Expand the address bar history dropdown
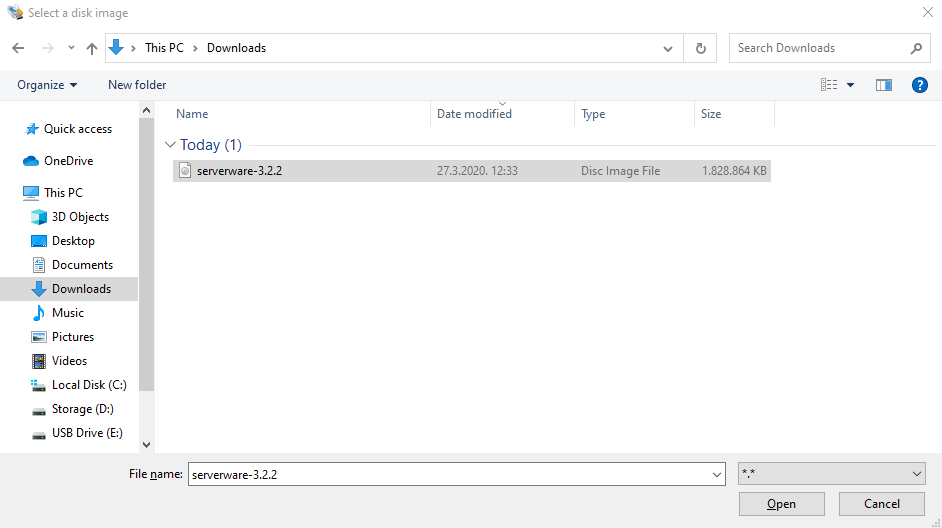942x528 pixels. (x=667, y=49)
